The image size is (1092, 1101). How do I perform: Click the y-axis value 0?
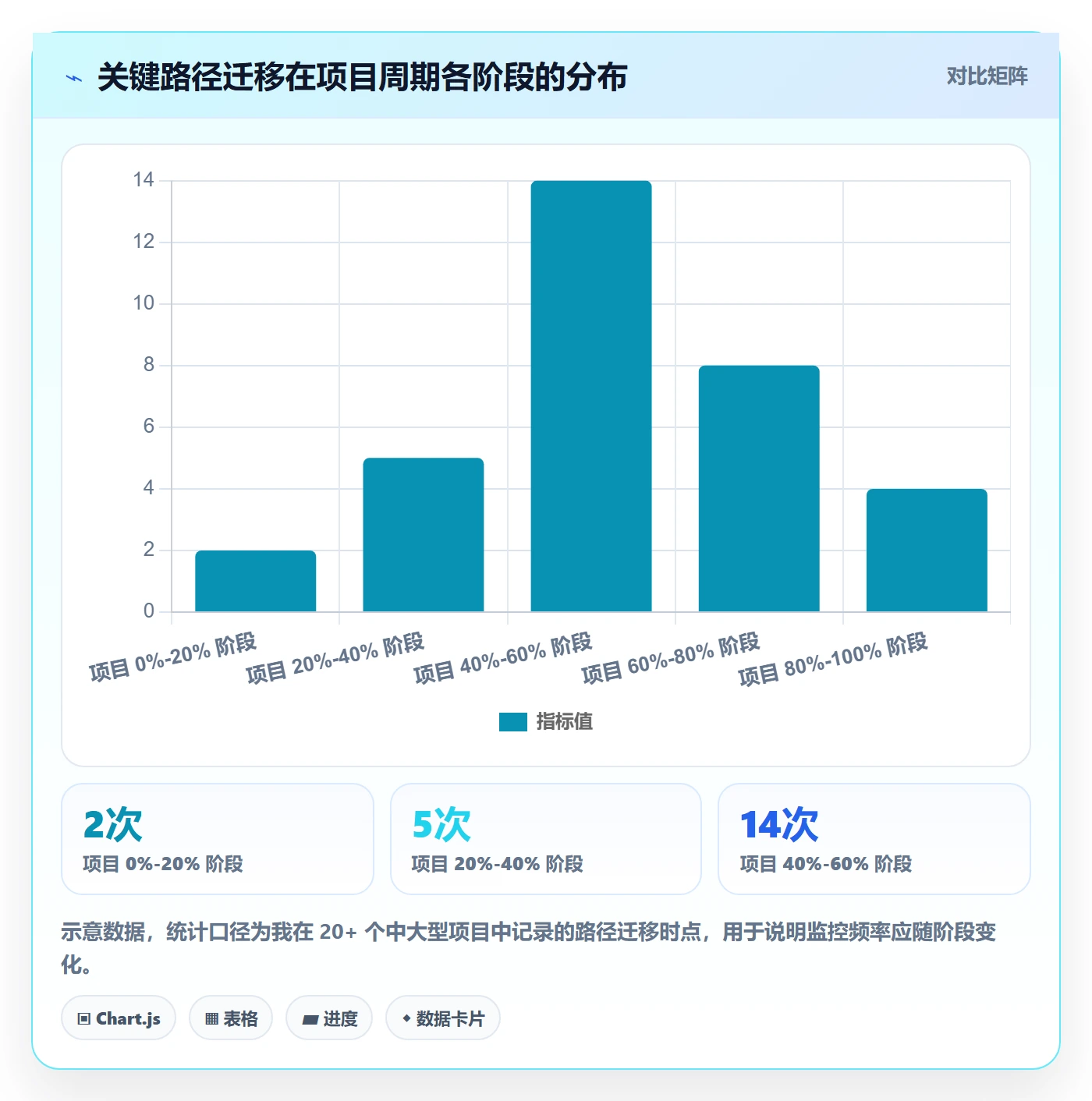[149, 611]
